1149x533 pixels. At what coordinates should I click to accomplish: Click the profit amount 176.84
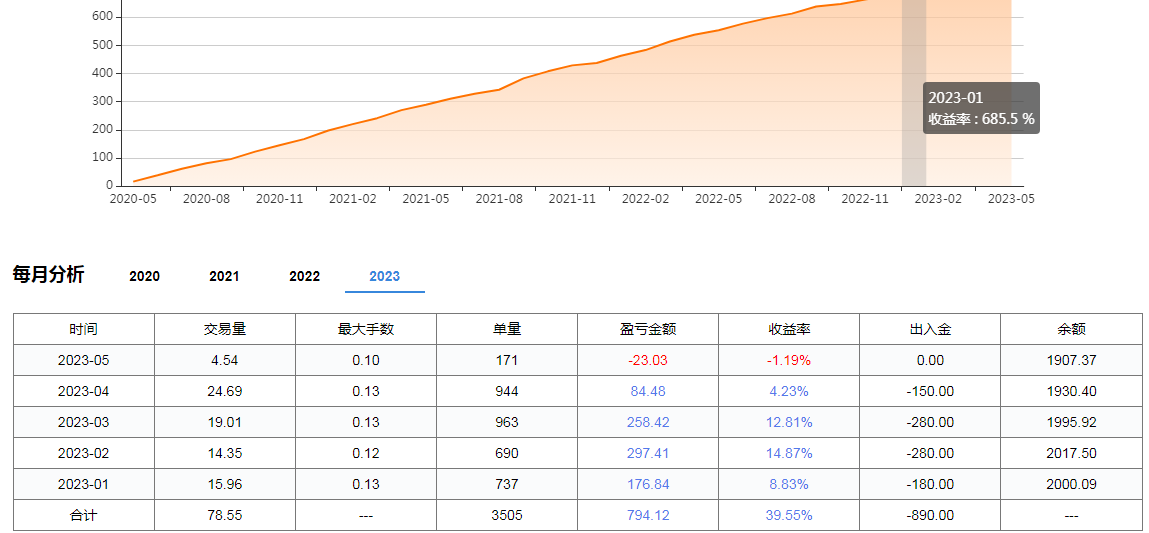[x=648, y=484]
